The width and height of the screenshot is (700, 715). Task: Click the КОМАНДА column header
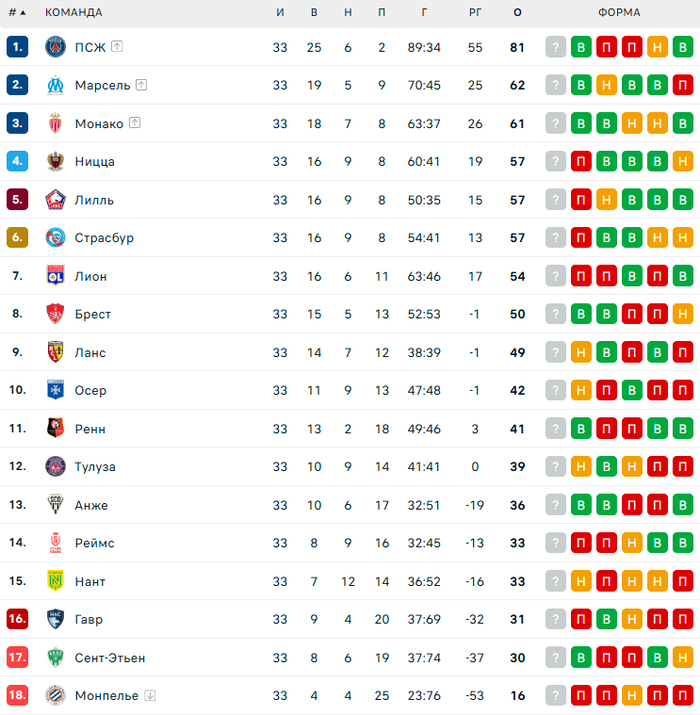tap(73, 12)
